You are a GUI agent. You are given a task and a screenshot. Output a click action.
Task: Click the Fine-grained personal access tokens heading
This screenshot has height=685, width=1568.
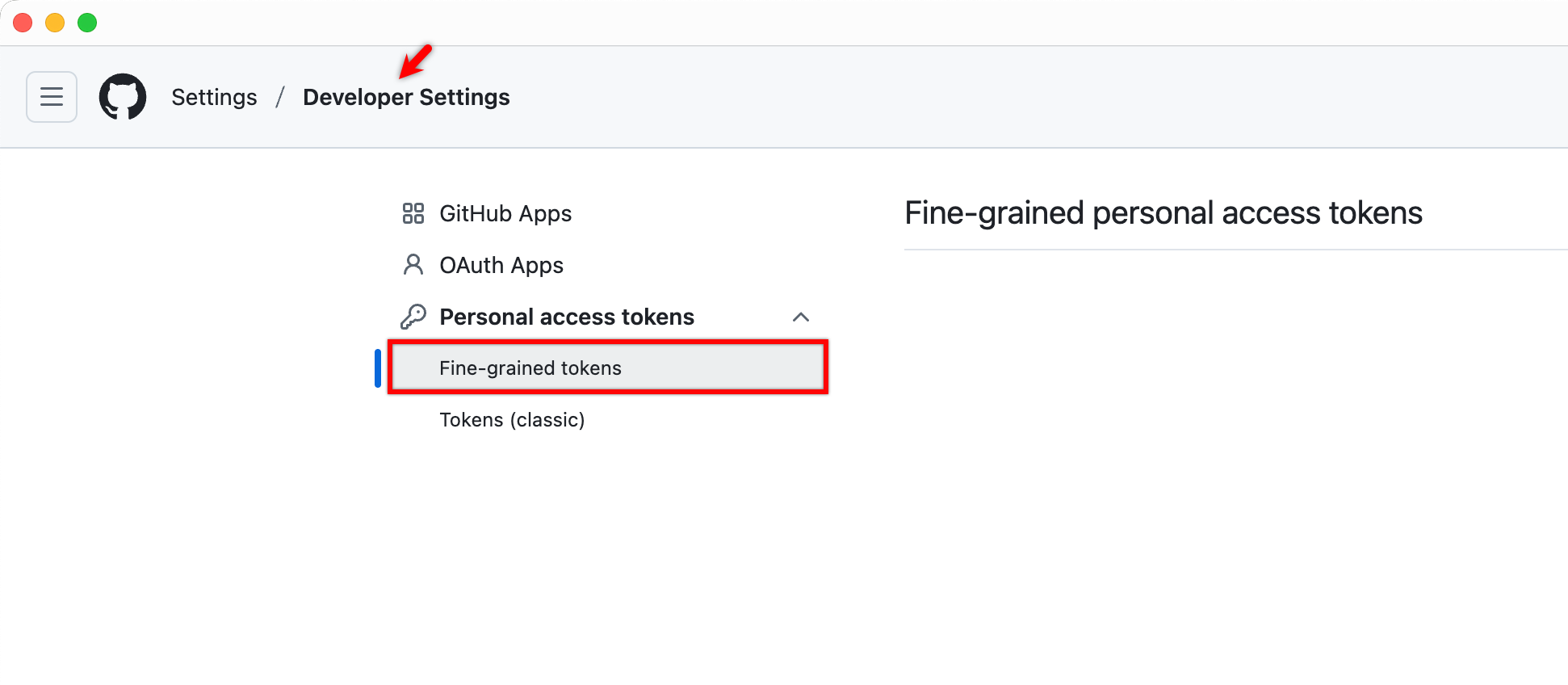1163,212
